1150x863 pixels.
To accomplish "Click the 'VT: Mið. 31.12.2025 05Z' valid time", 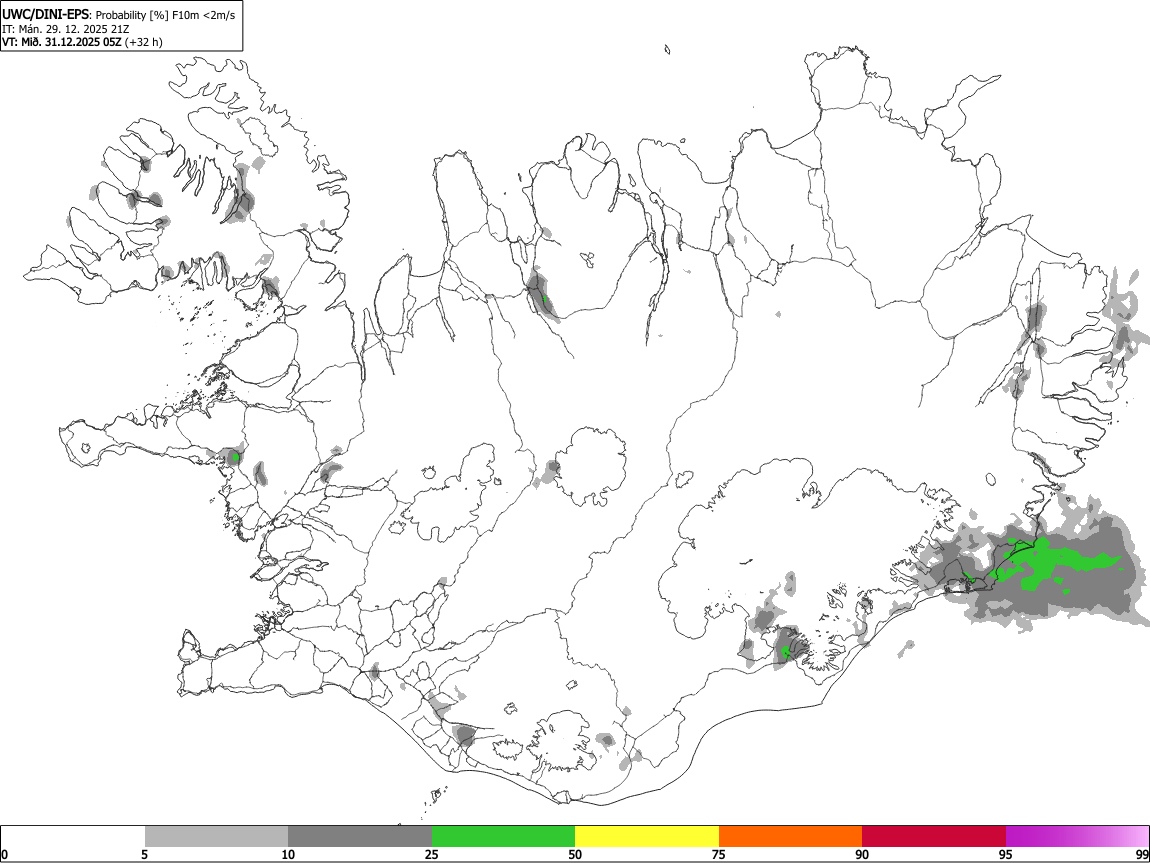I will (x=62, y=42).
